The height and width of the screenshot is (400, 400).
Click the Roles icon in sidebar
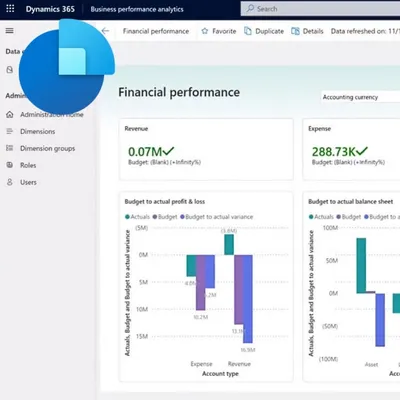[10, 165]
